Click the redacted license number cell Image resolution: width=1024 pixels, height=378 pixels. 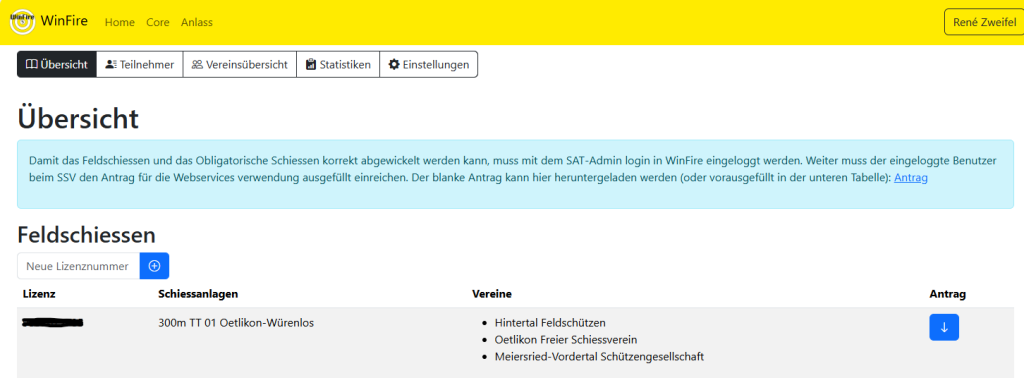pos(52,322)
